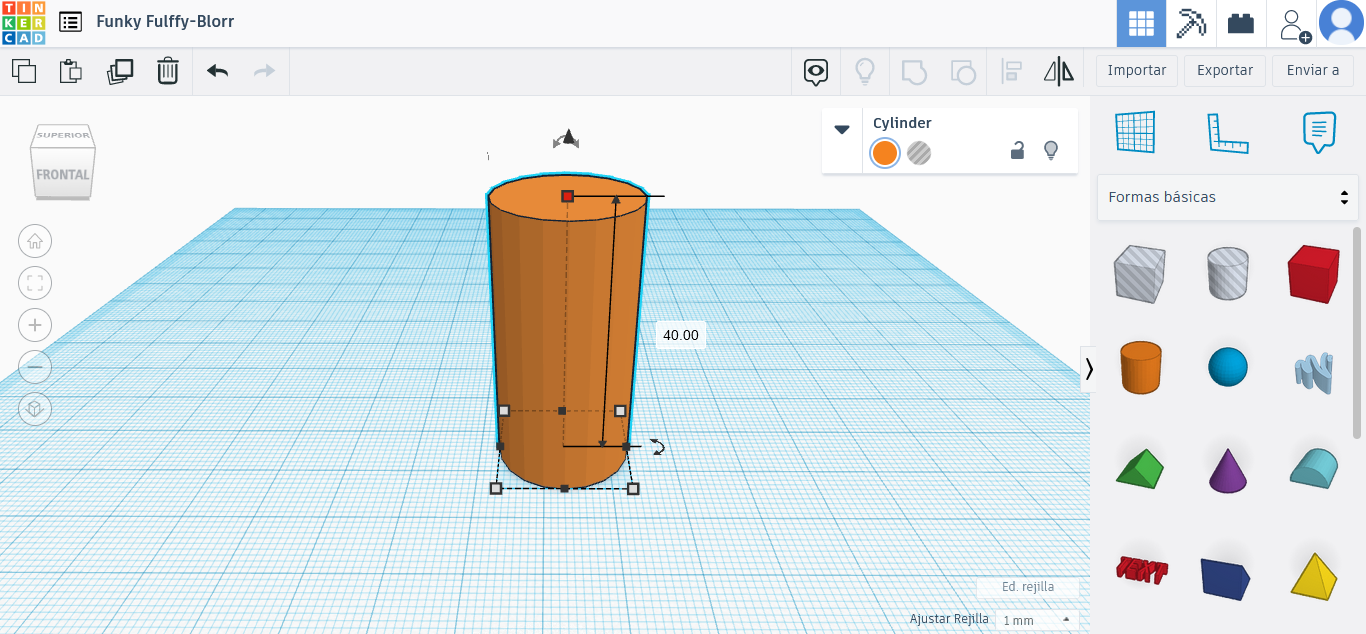Image resolution: width=1366 pixels, height=634 pixels.
Task: Select the purple Cone shape
Action: pyautogui.click(x=1228, y=469)
